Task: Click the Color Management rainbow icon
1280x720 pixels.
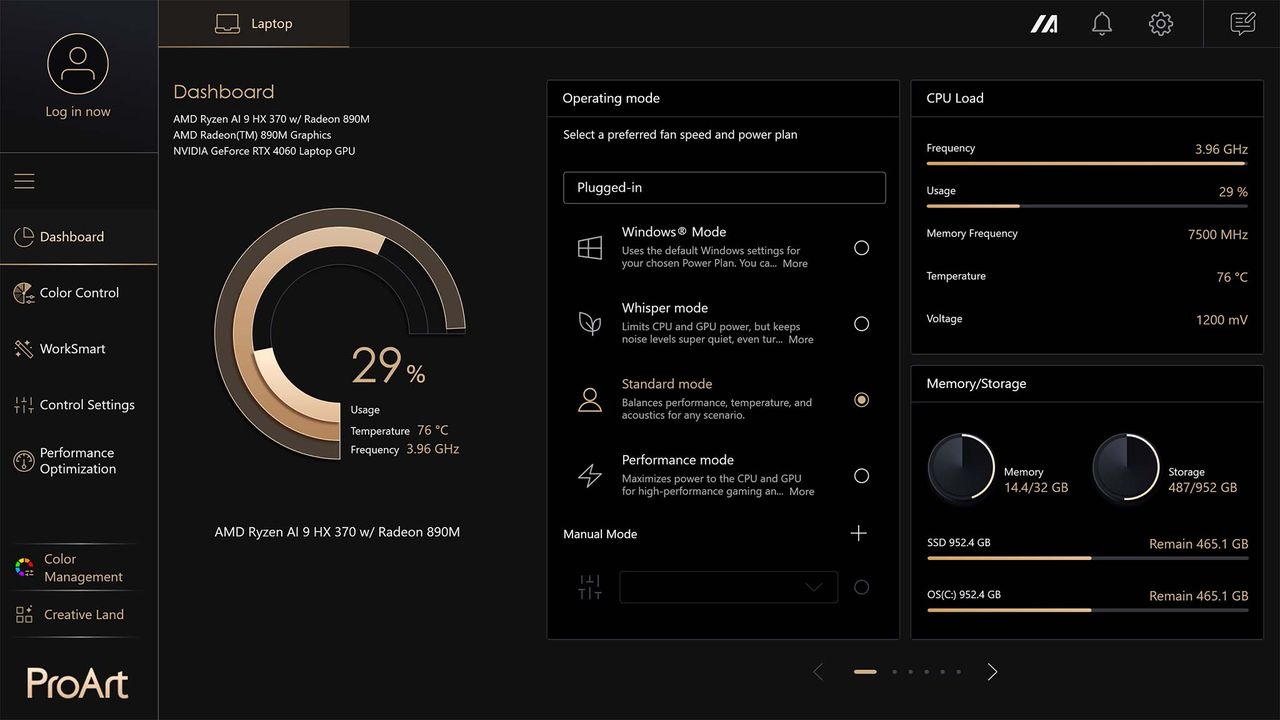Action: (x=24, y=568)
